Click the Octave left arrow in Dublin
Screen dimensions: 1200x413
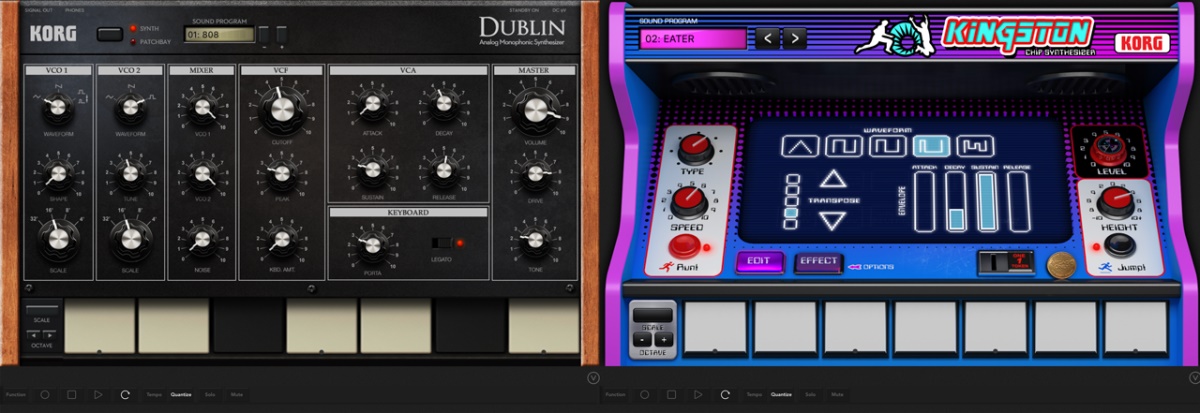pos(35,335)
